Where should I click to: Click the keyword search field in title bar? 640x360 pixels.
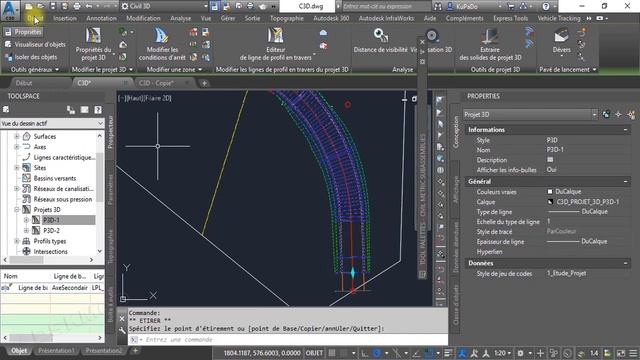click(386, 6)
